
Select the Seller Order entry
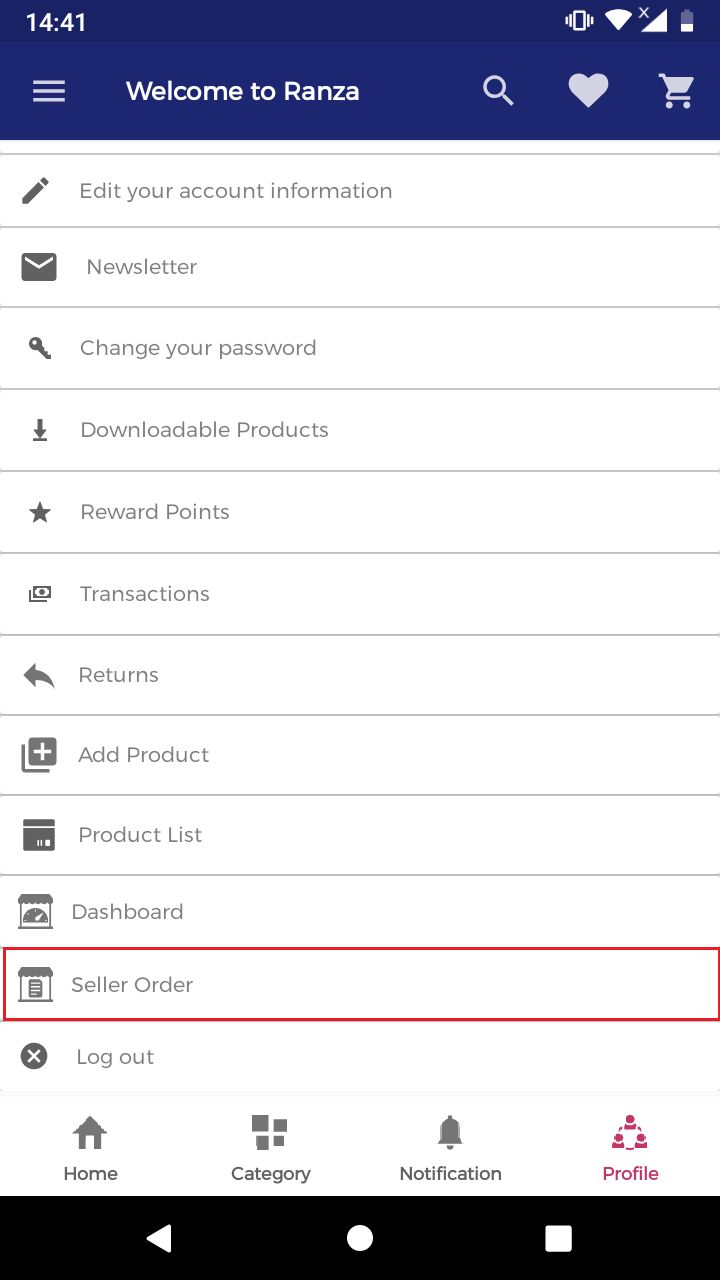tap(360, 984)
